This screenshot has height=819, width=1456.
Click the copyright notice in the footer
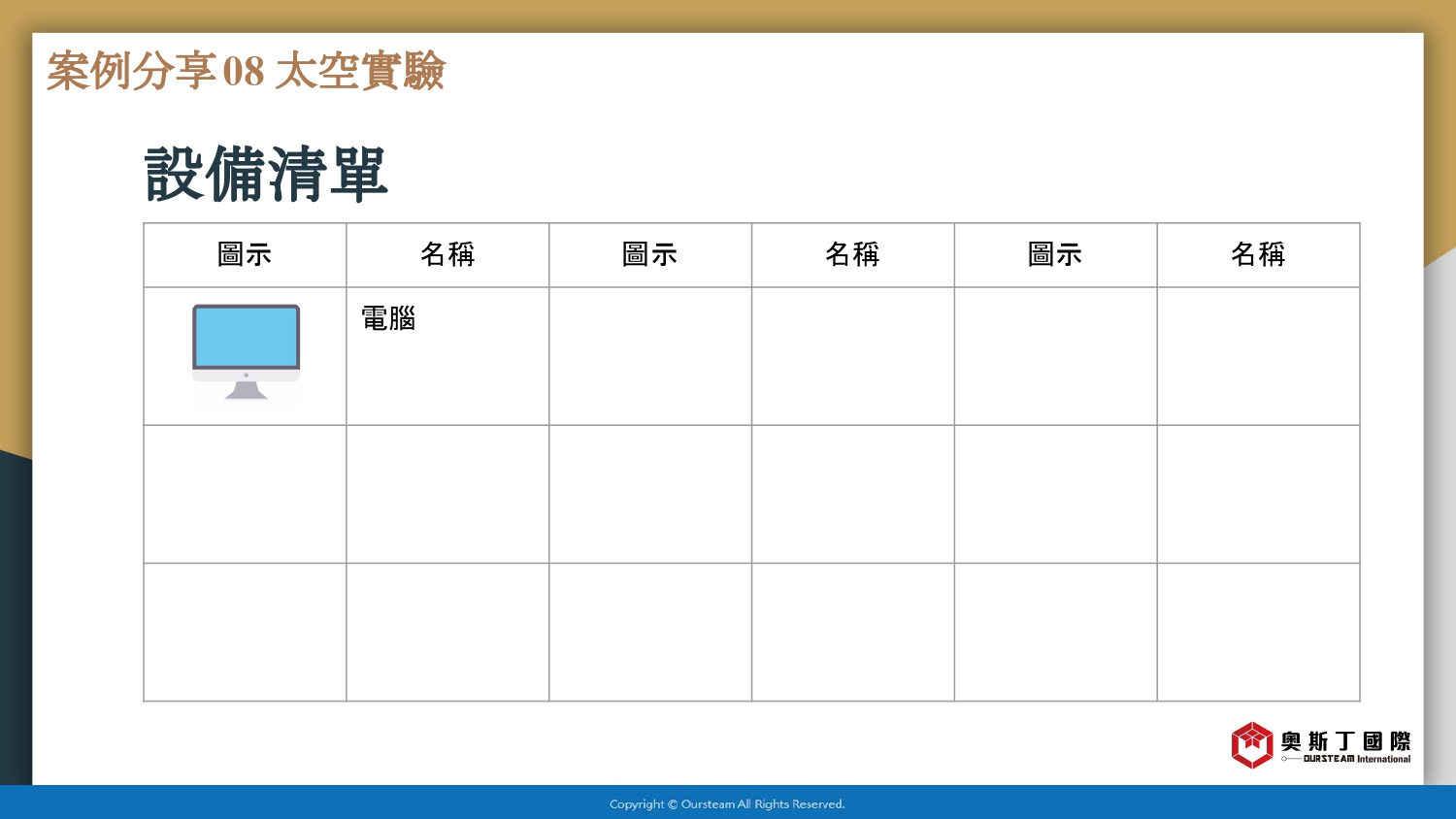tap(727, 804)
